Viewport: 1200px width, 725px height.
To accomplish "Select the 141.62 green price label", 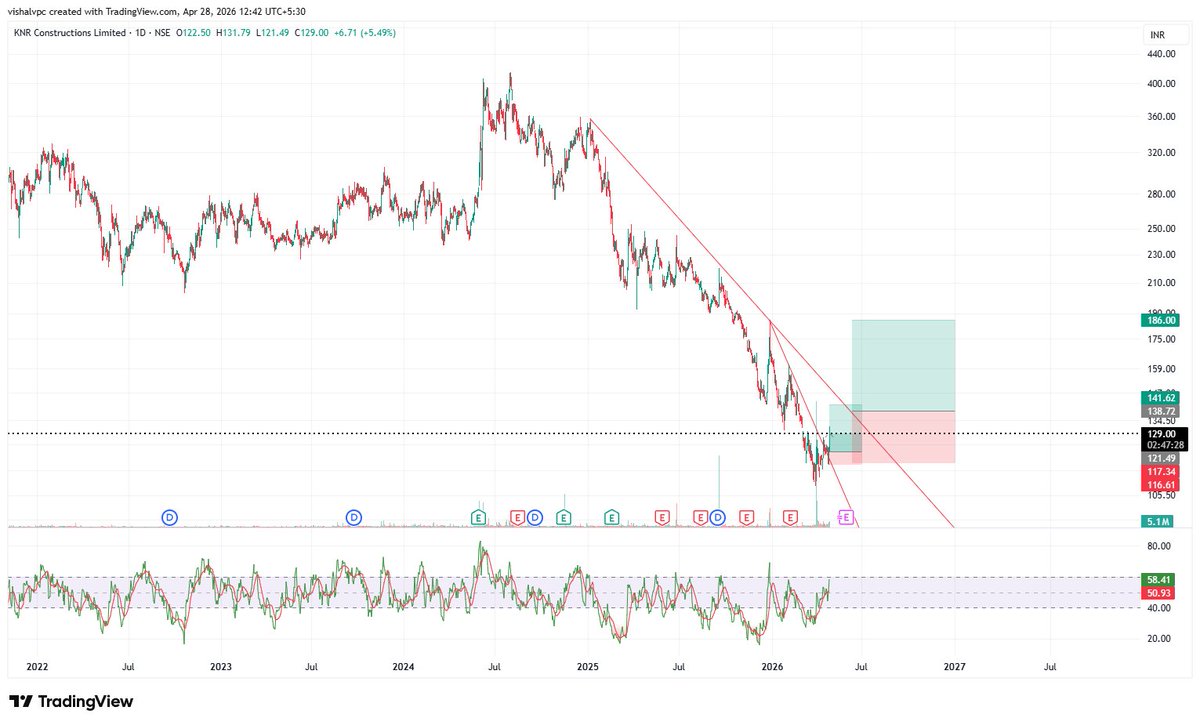I will coord(1161,398).
